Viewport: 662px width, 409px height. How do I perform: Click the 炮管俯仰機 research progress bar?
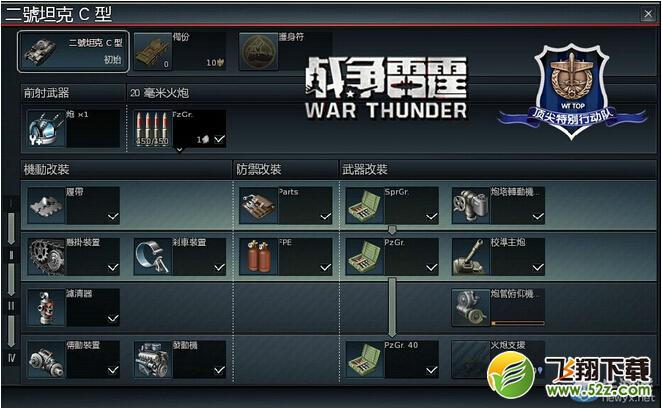(x=518, y=323)
